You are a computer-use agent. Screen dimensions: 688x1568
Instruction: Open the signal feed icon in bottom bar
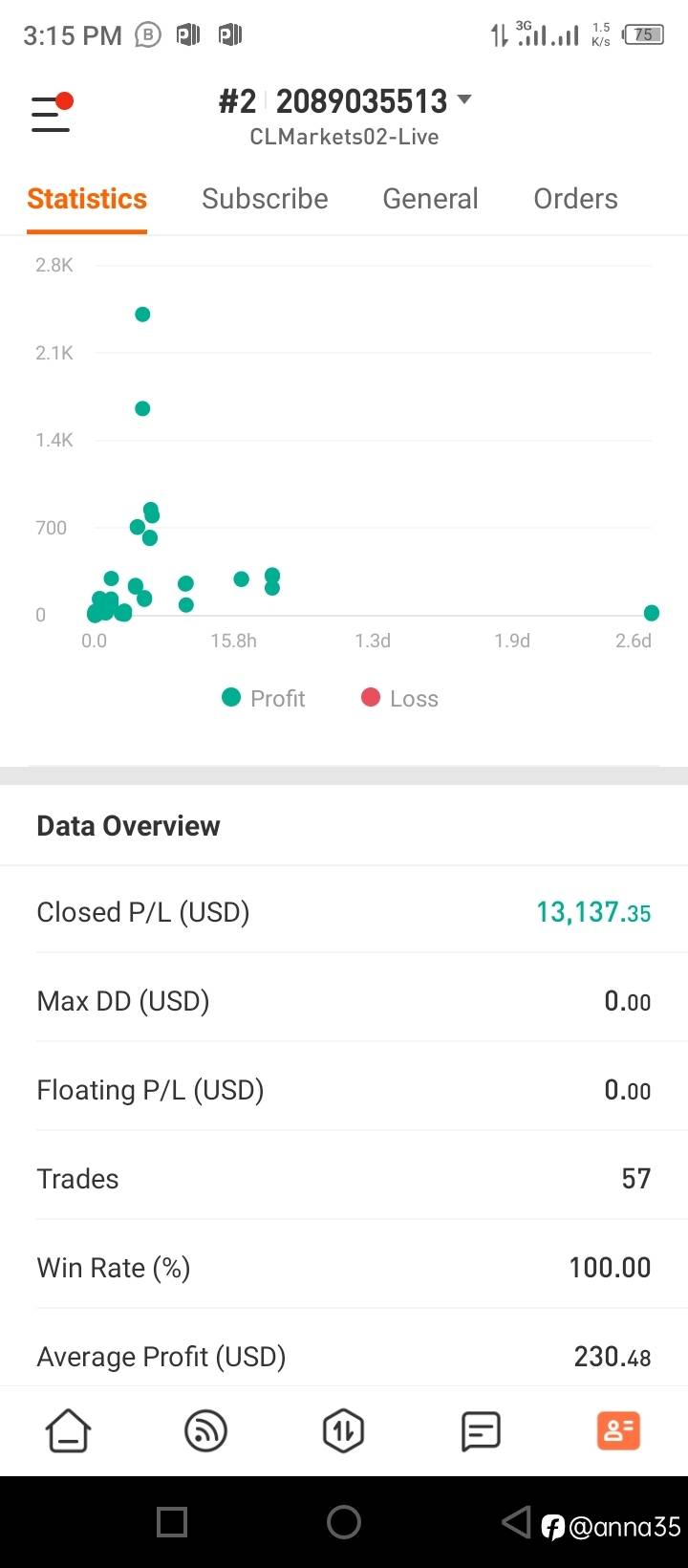[x=205, y=1431]
